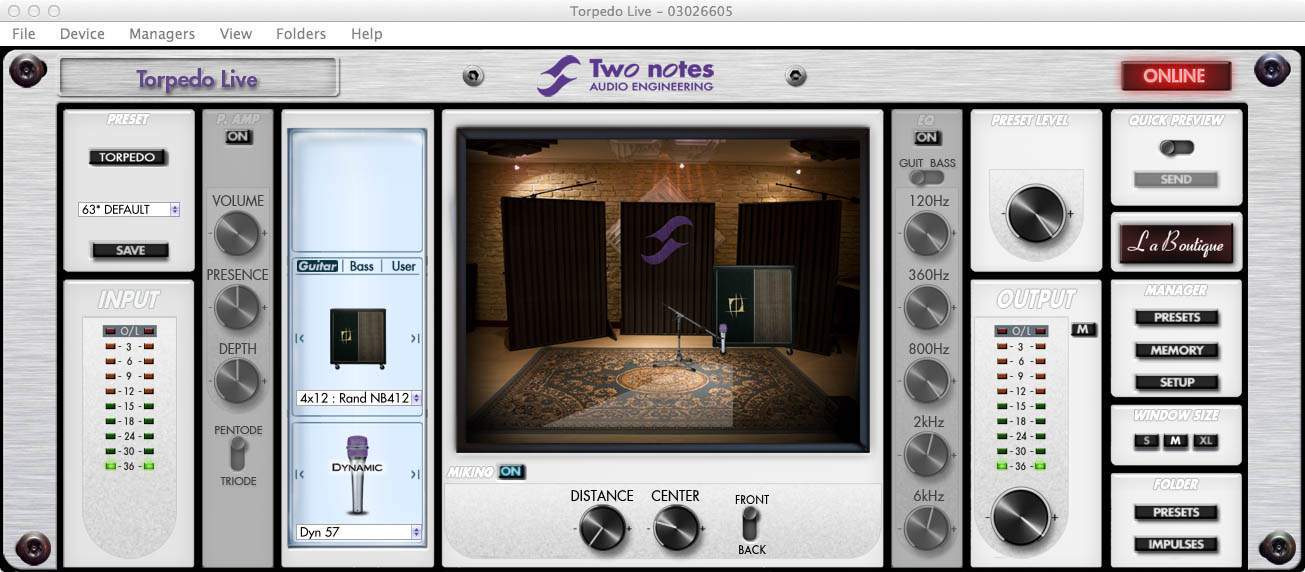Click the microphone stand in the room view
Screen dimensions: 1305x572
(x=685, y=340)
